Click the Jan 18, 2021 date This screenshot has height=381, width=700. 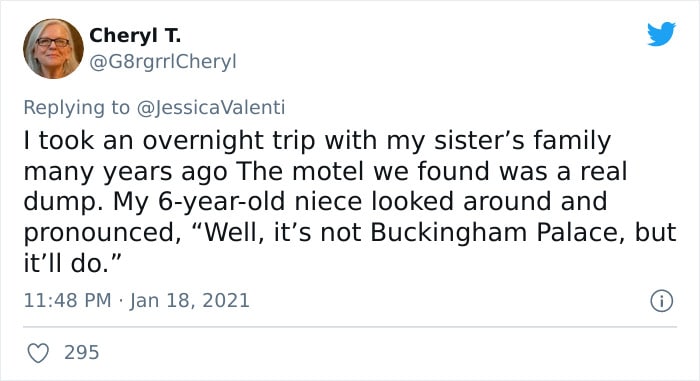point(190,300)
